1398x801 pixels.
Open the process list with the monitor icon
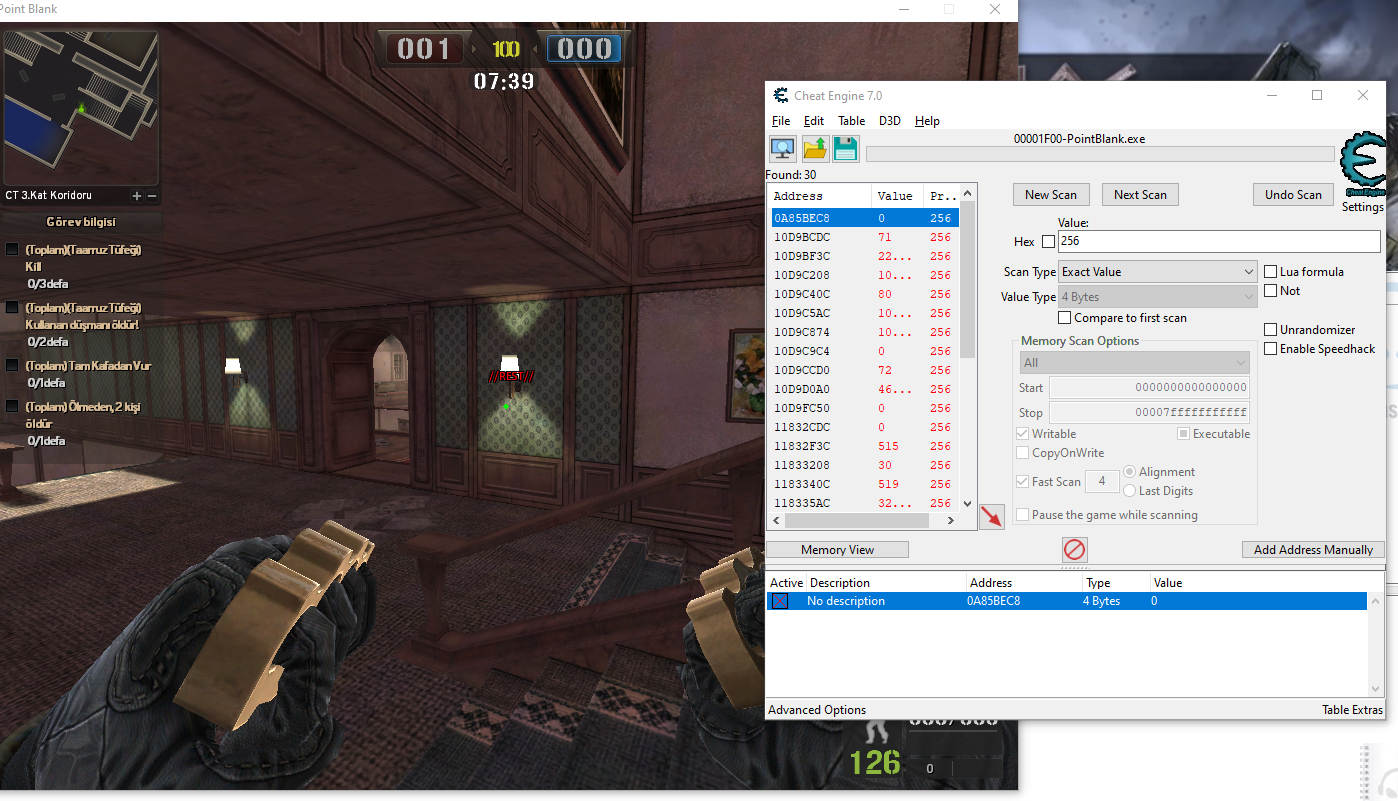[782, 149]
